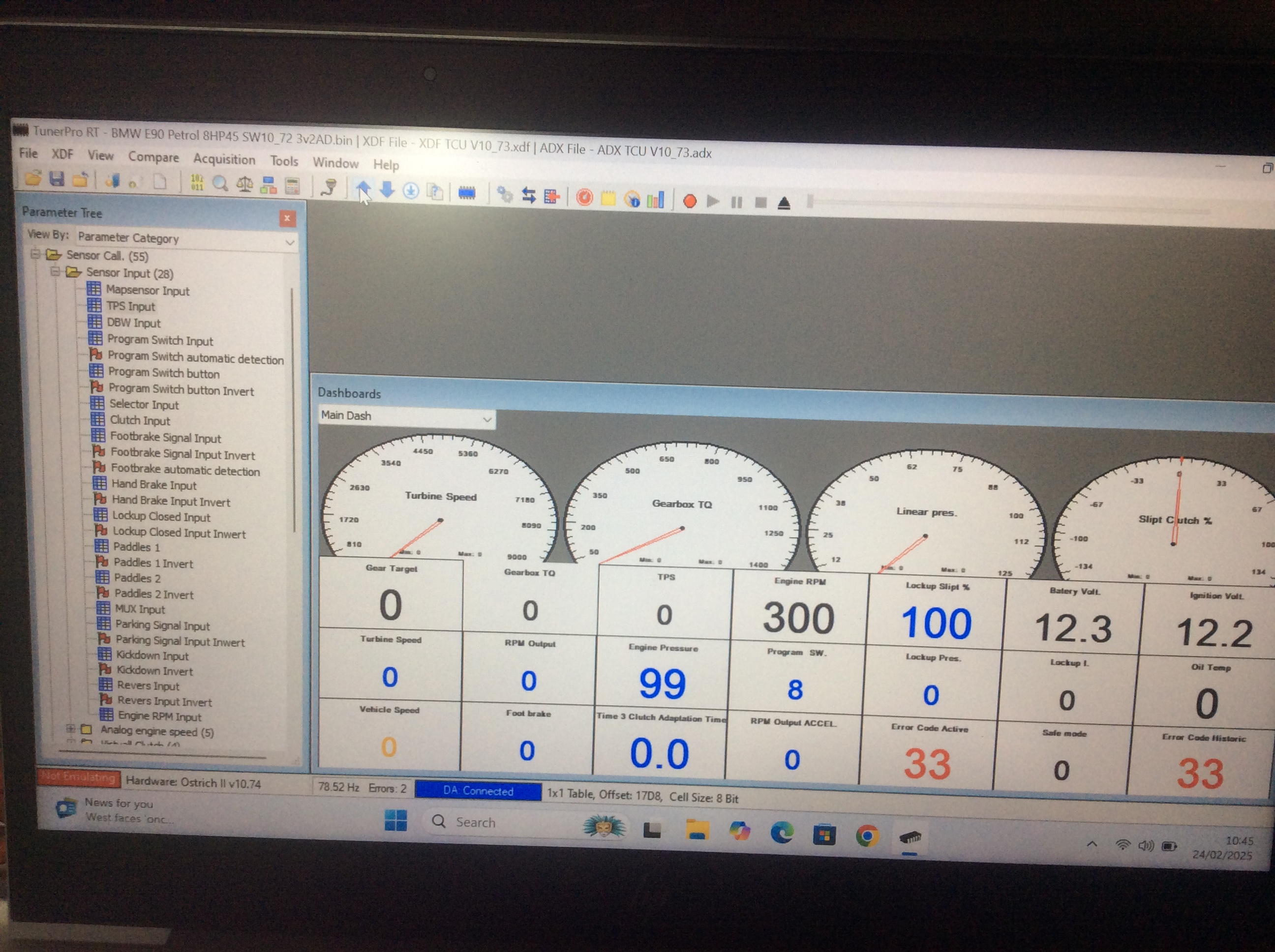Click the bar chart histogram icon
The image size is (1275, 952).
[x=656, y=200]
